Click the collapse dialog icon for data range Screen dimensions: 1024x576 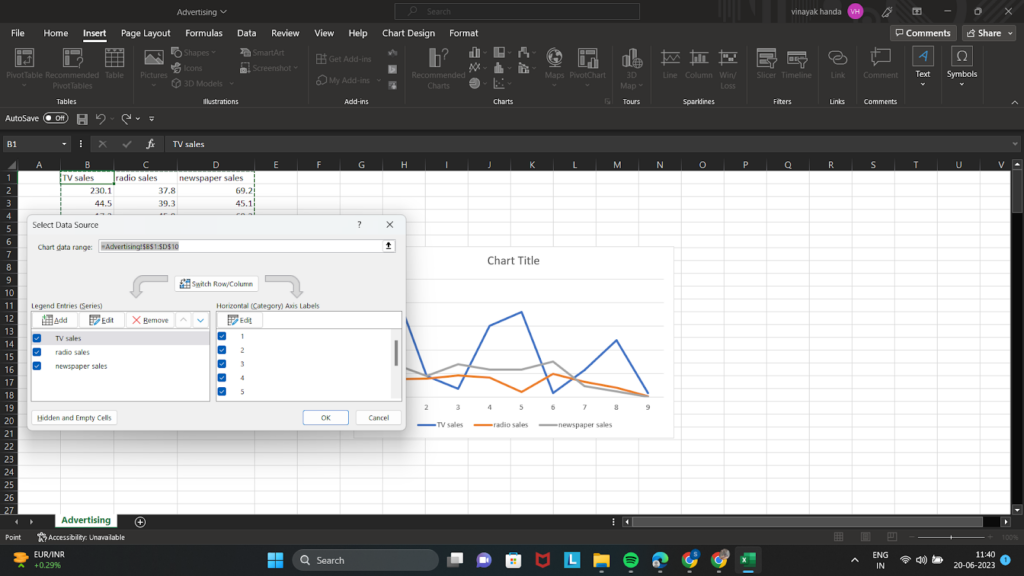[x=389, y=246]
